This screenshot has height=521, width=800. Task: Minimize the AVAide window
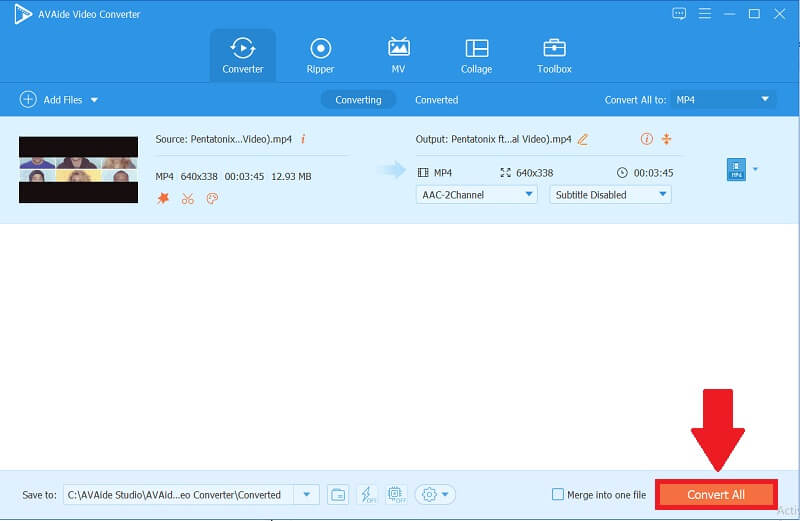[x=730, y=14]
